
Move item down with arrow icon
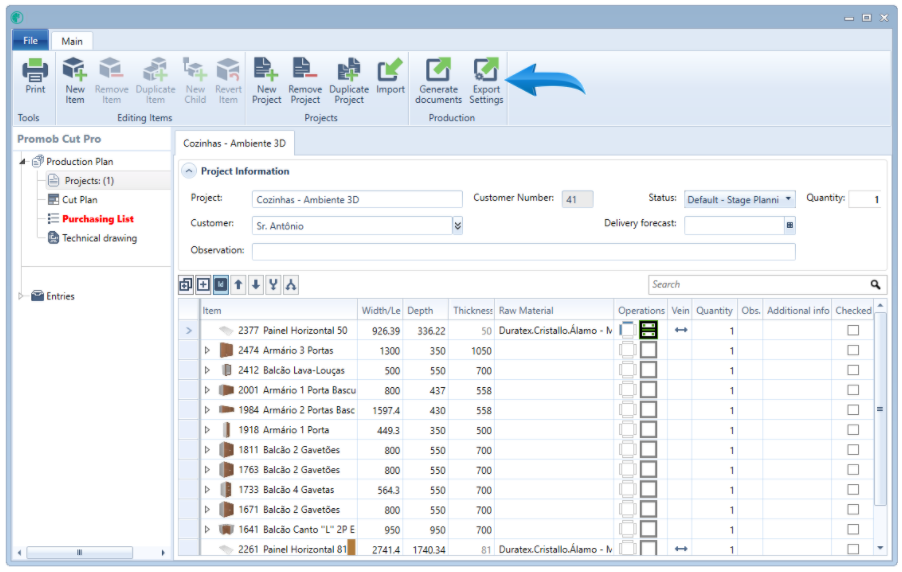(x=256, y=284)
